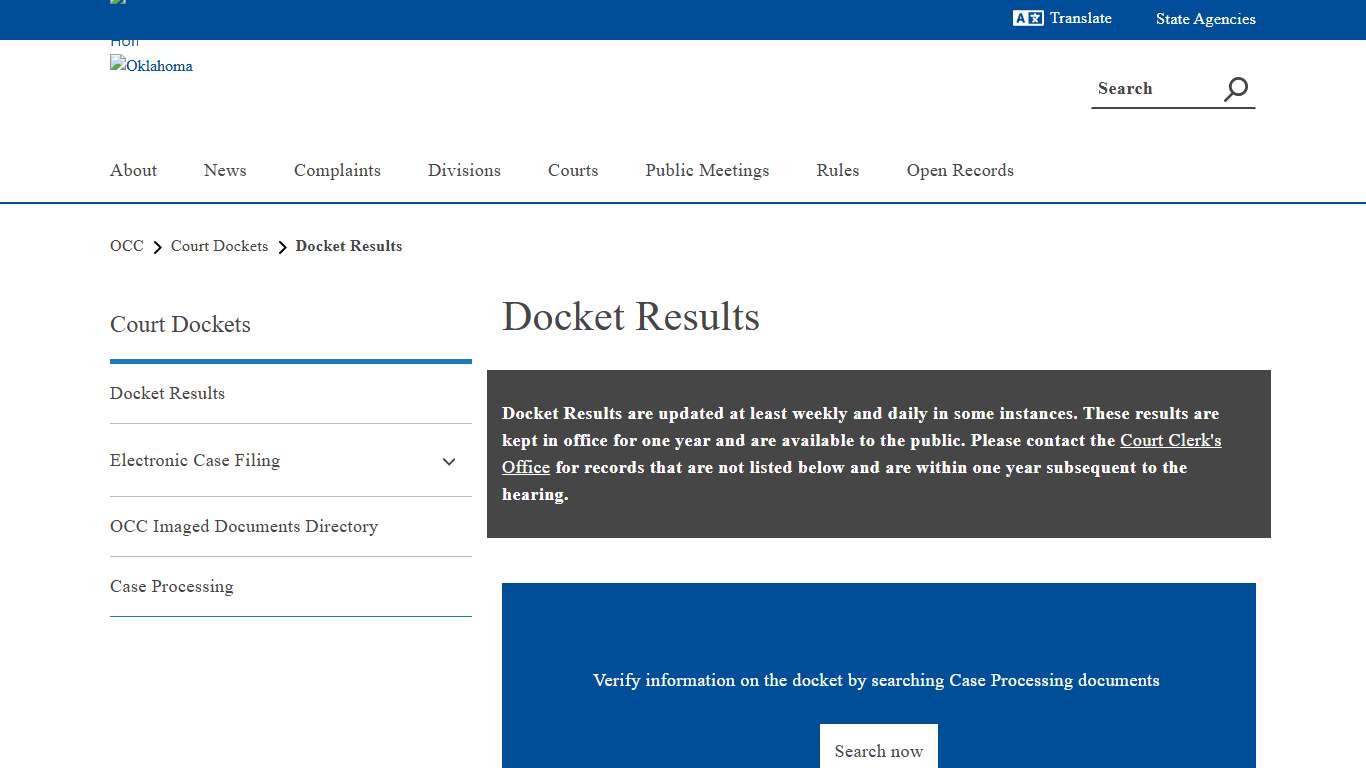Click the State Agencies link

click(1206, 18)
